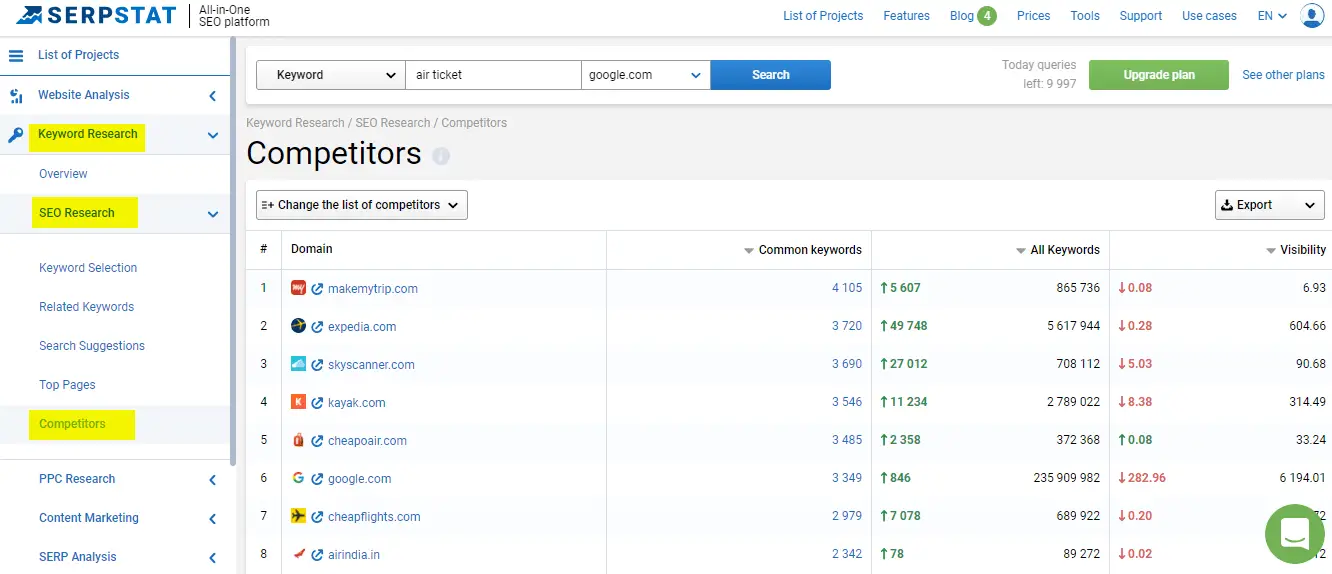Expand the SERP Analysis chevron
Screen dimensions: 1332x574
[x=212, y=558]
